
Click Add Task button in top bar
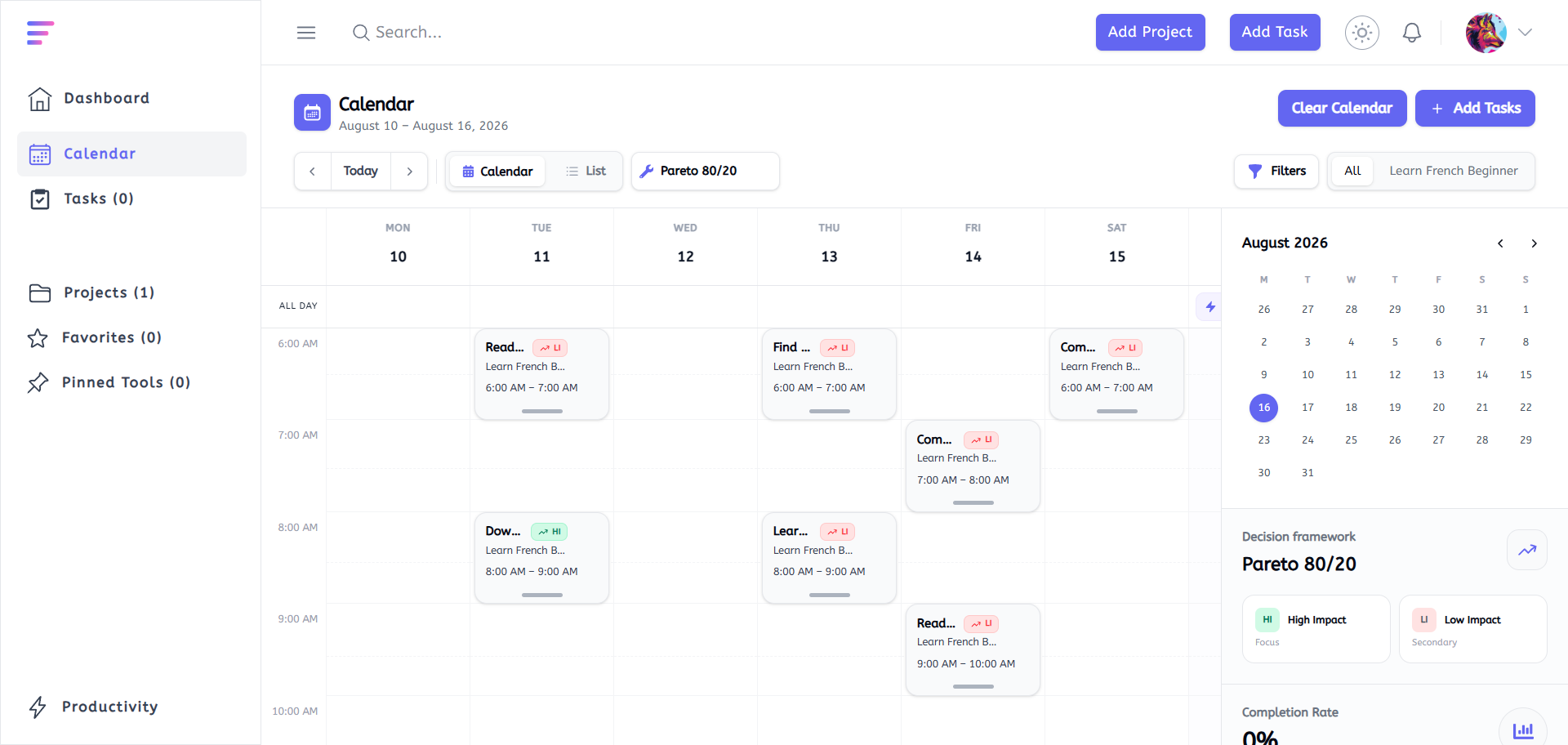tap(1275, 32)
